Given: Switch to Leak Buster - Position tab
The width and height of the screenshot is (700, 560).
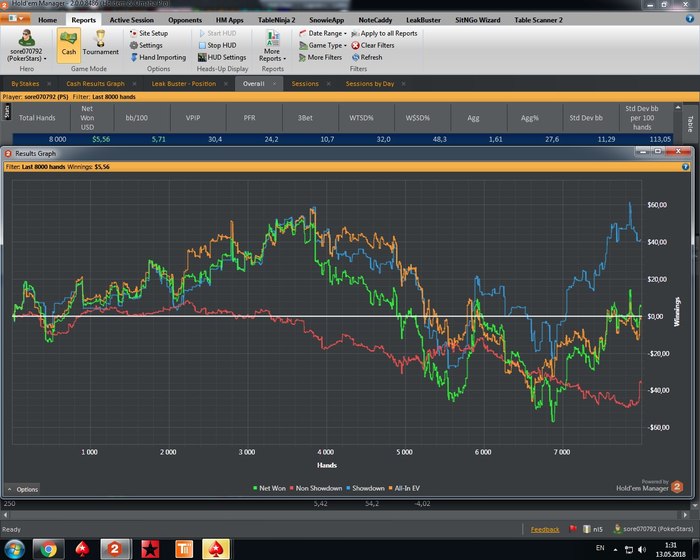Looking at the screenshot, I should click(x=183, y=84).
